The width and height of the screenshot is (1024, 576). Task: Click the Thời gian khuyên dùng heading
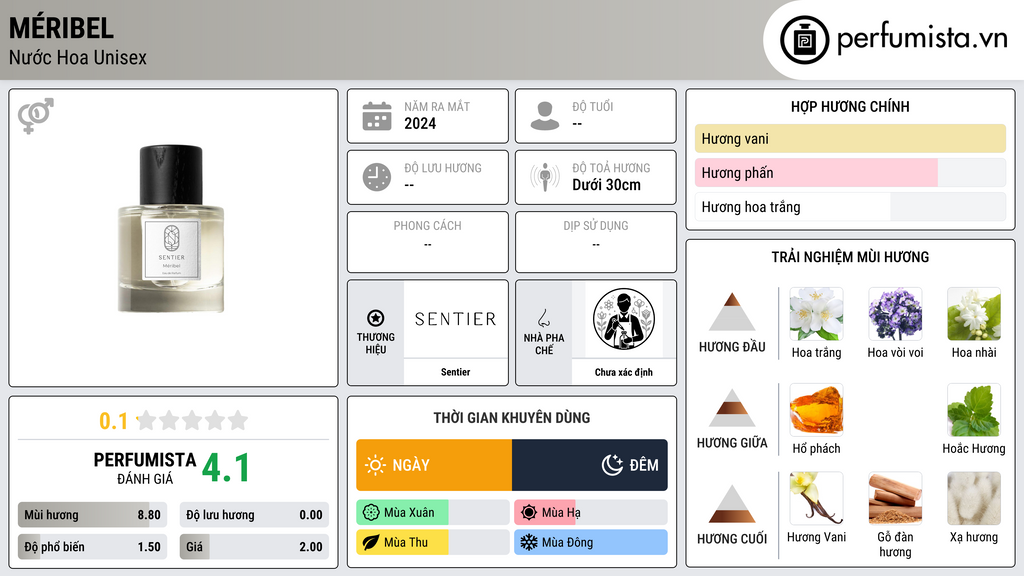[512, 418]
